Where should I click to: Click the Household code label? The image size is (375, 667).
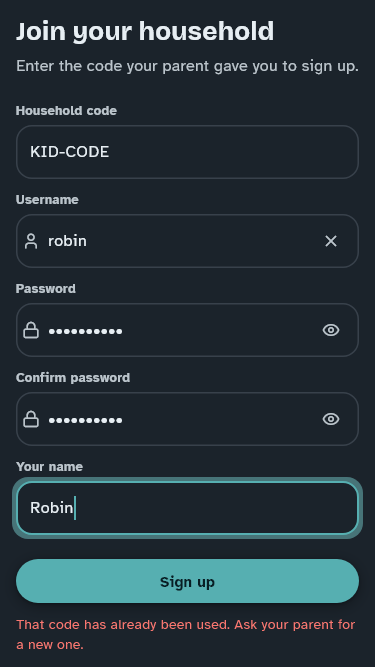[66, 111]
